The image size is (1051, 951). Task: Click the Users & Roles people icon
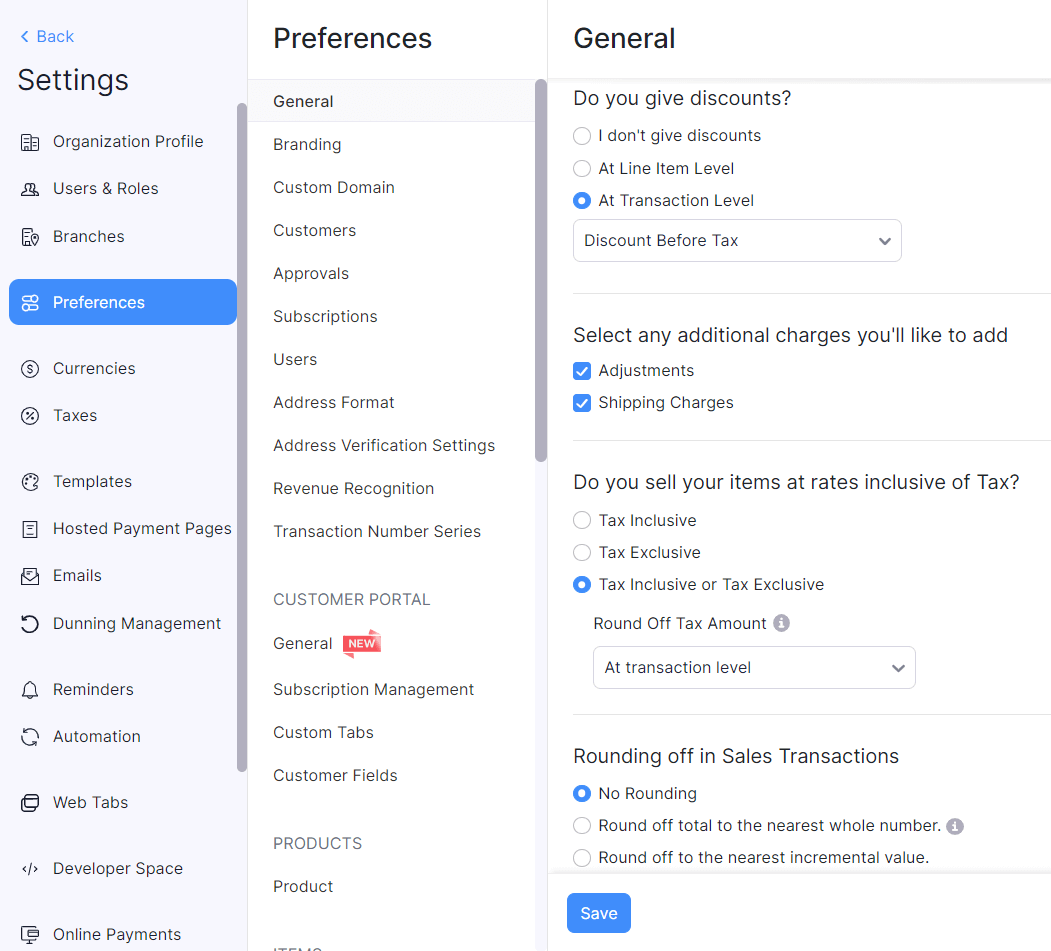point(30,189)
